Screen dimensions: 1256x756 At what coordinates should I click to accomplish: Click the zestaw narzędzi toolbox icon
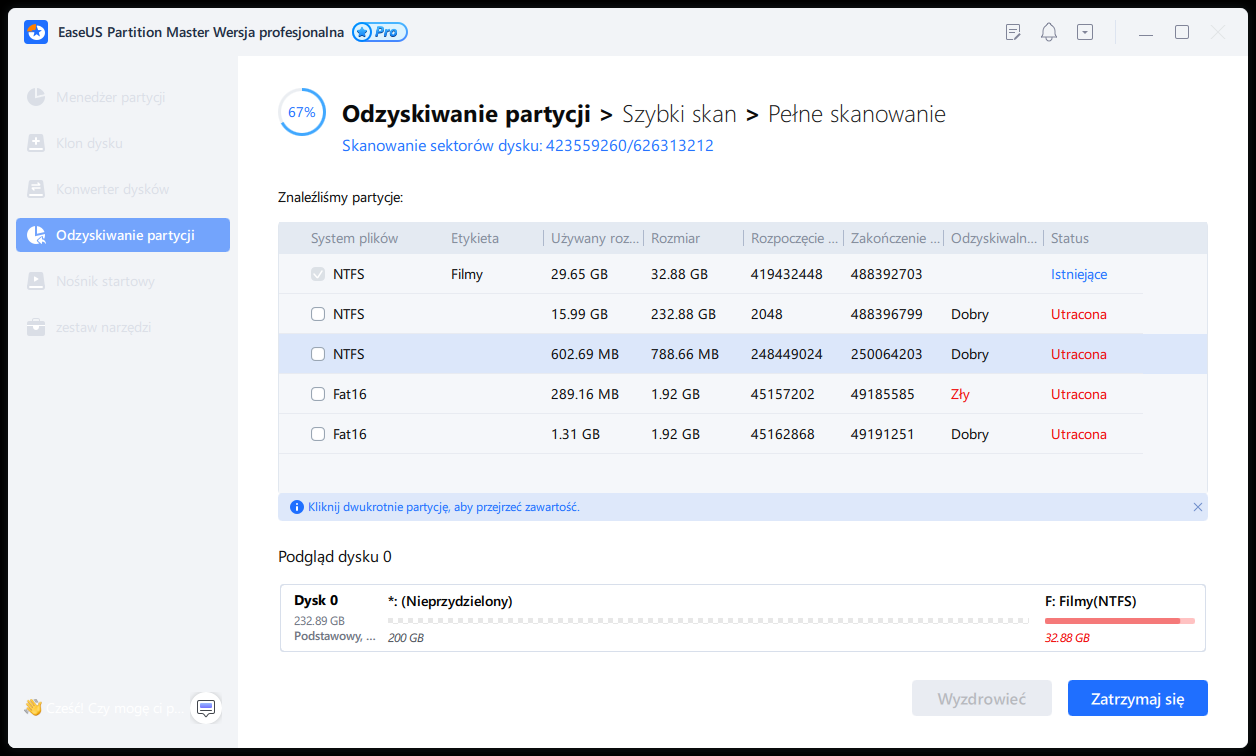pyautogui.click(x=36, y=327)
